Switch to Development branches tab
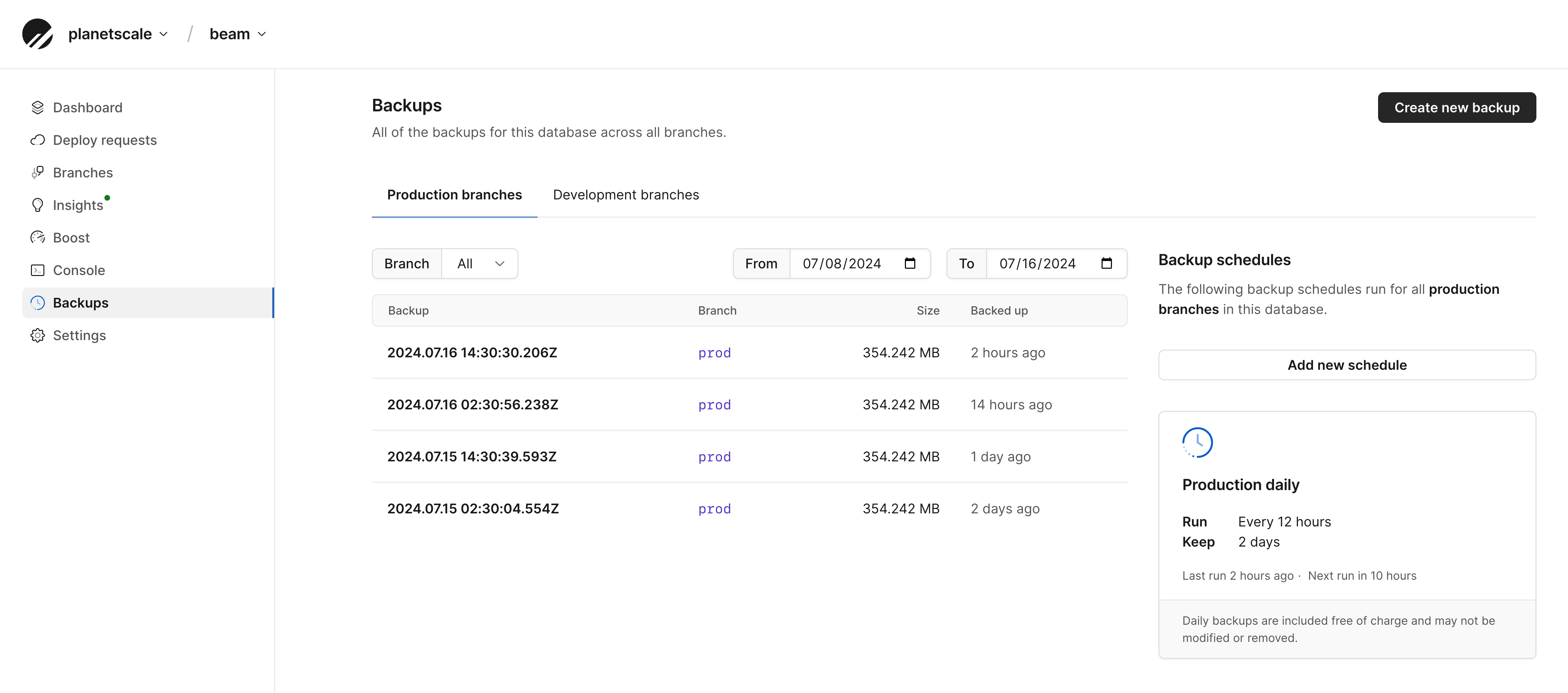 pos(626,195)
